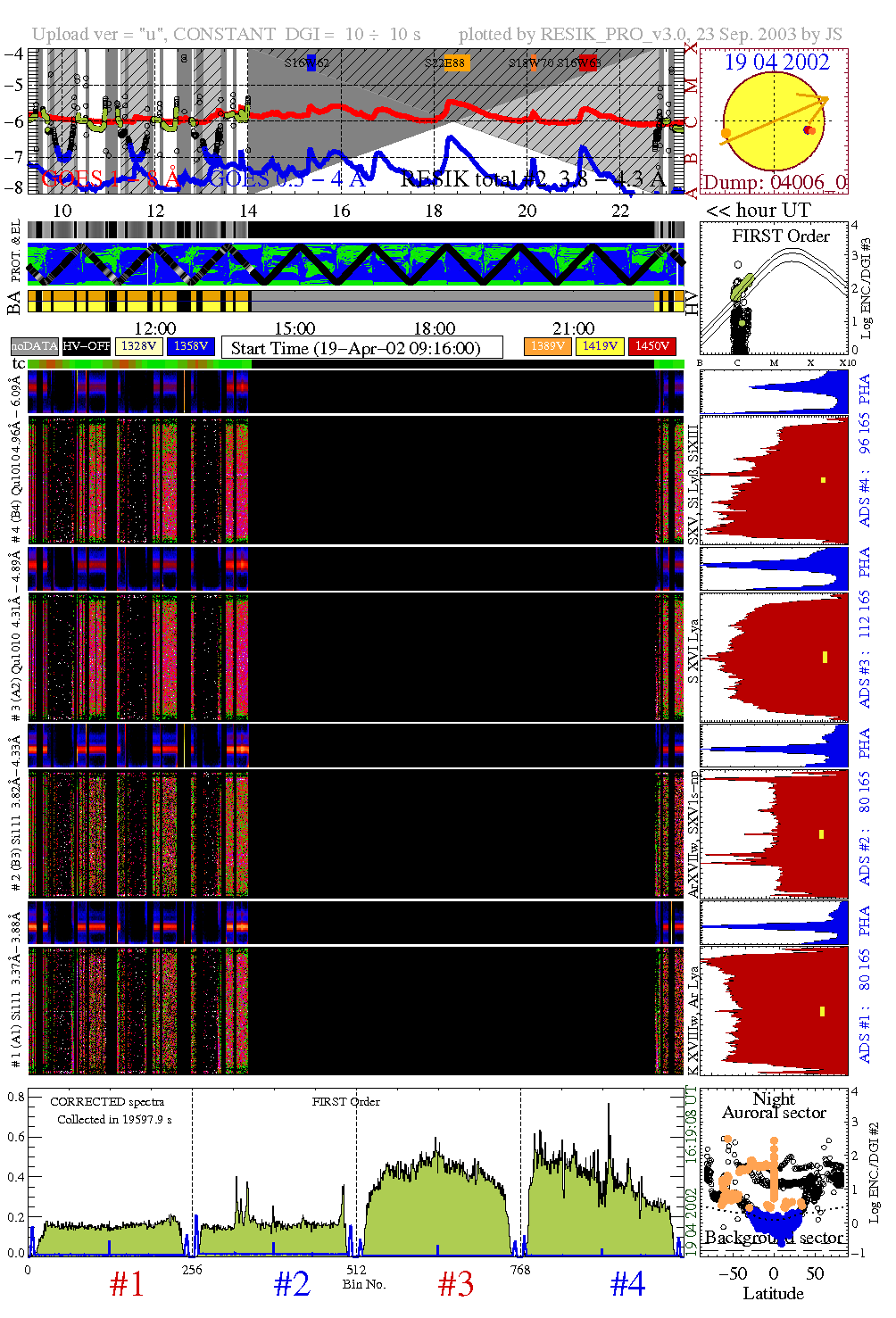Click the Start Time text box
This screenshot has height=1318, width=896.
361,348
